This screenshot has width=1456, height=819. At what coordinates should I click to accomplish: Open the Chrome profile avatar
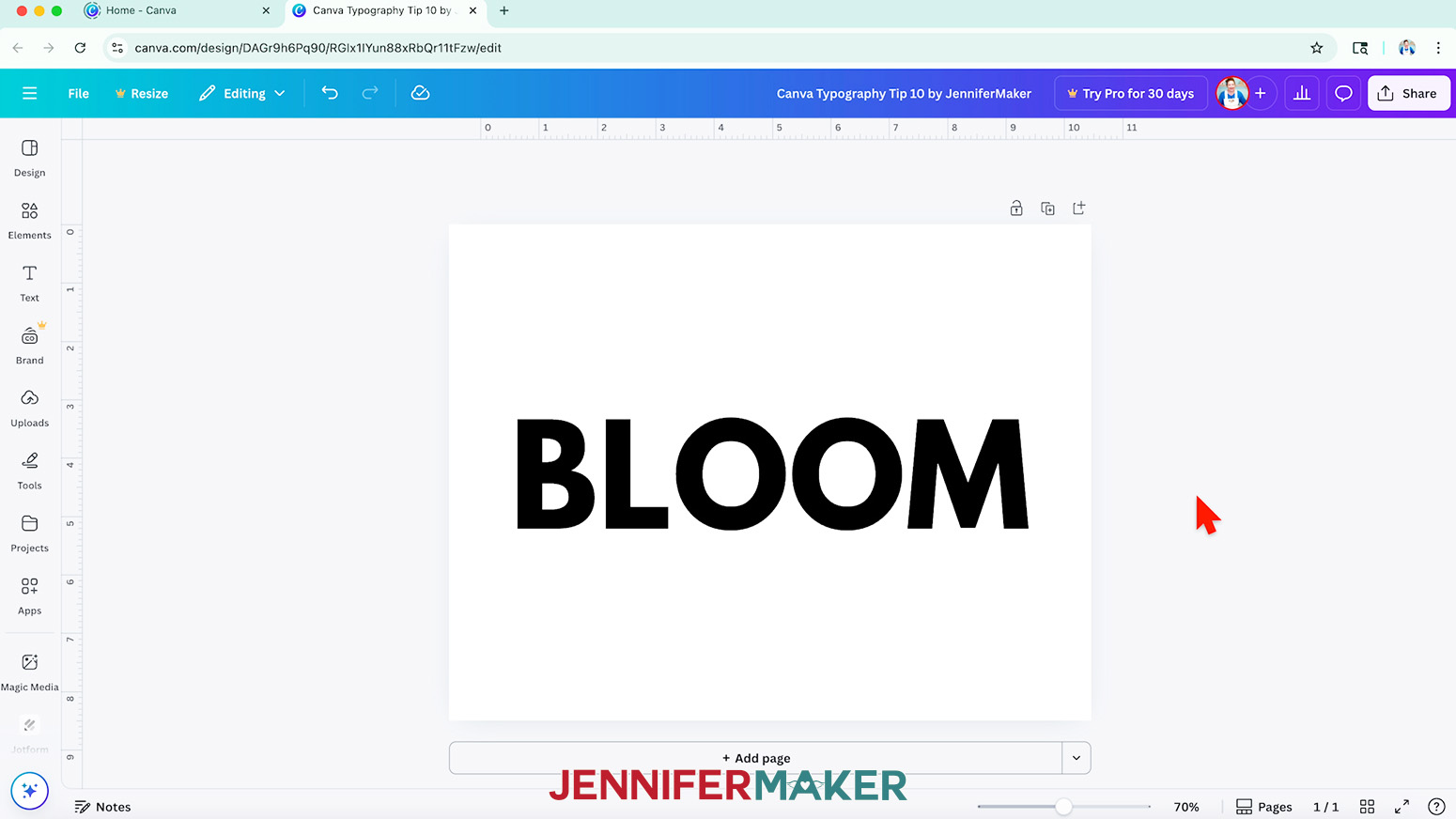[x=1407, y=48]
